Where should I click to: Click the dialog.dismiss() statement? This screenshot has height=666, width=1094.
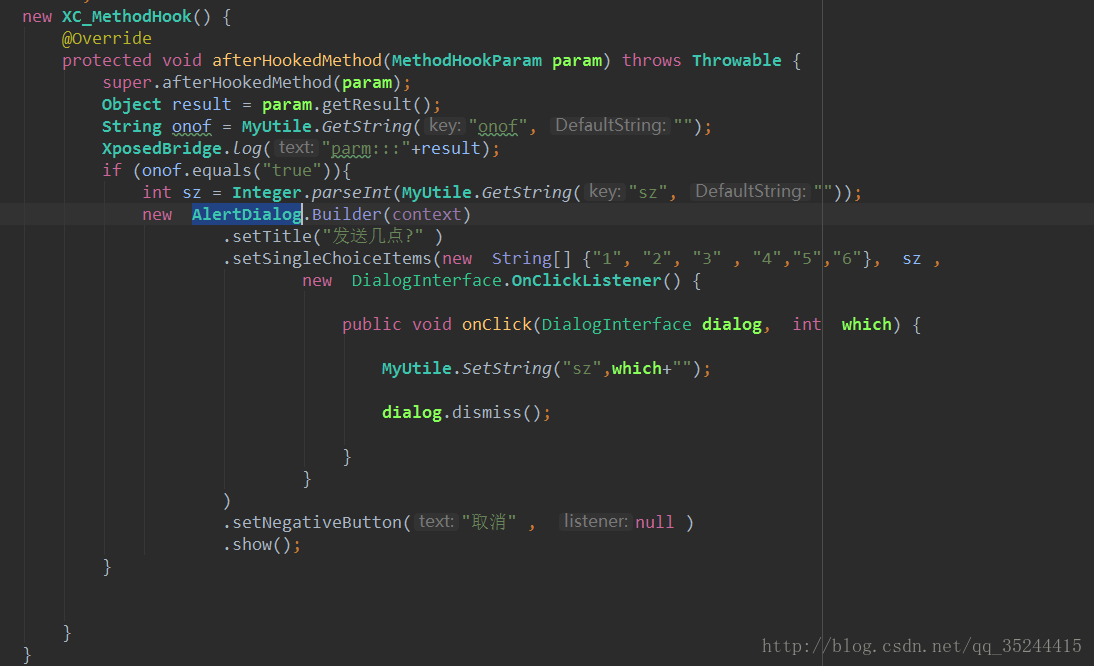(466, 412)
